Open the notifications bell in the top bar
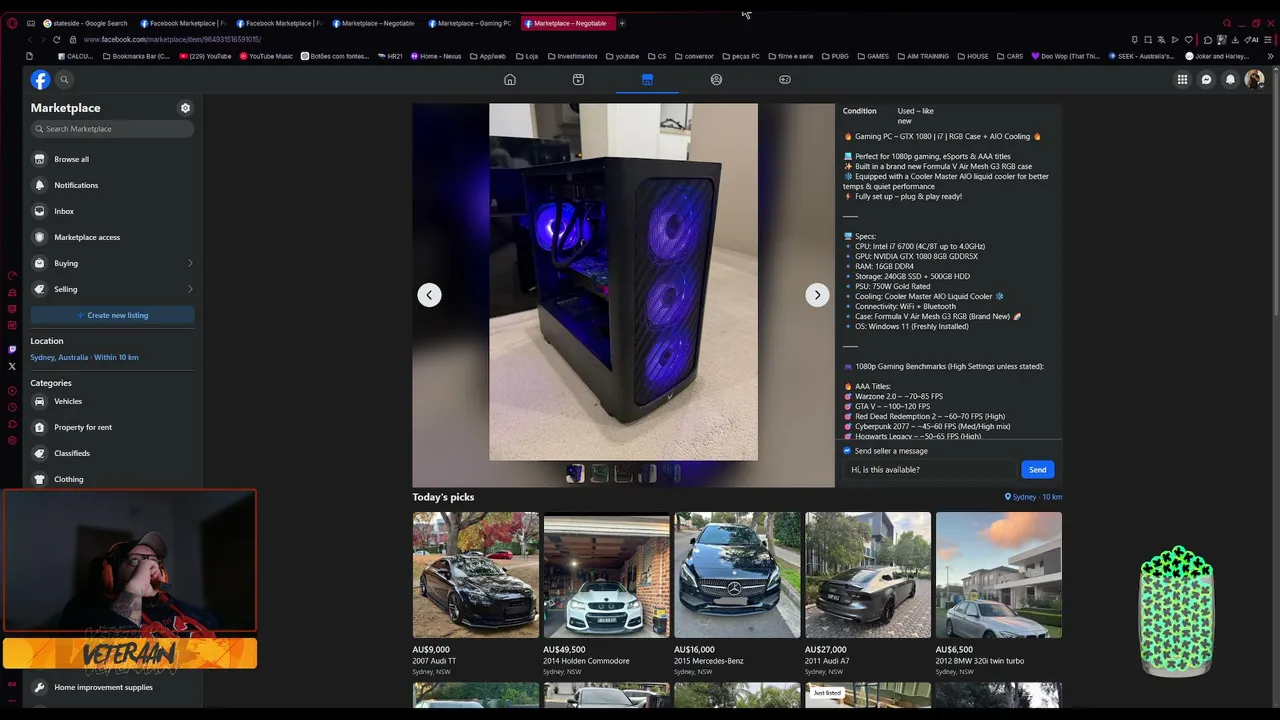This screenshot has height=720, width=1280. point(1230,80)
